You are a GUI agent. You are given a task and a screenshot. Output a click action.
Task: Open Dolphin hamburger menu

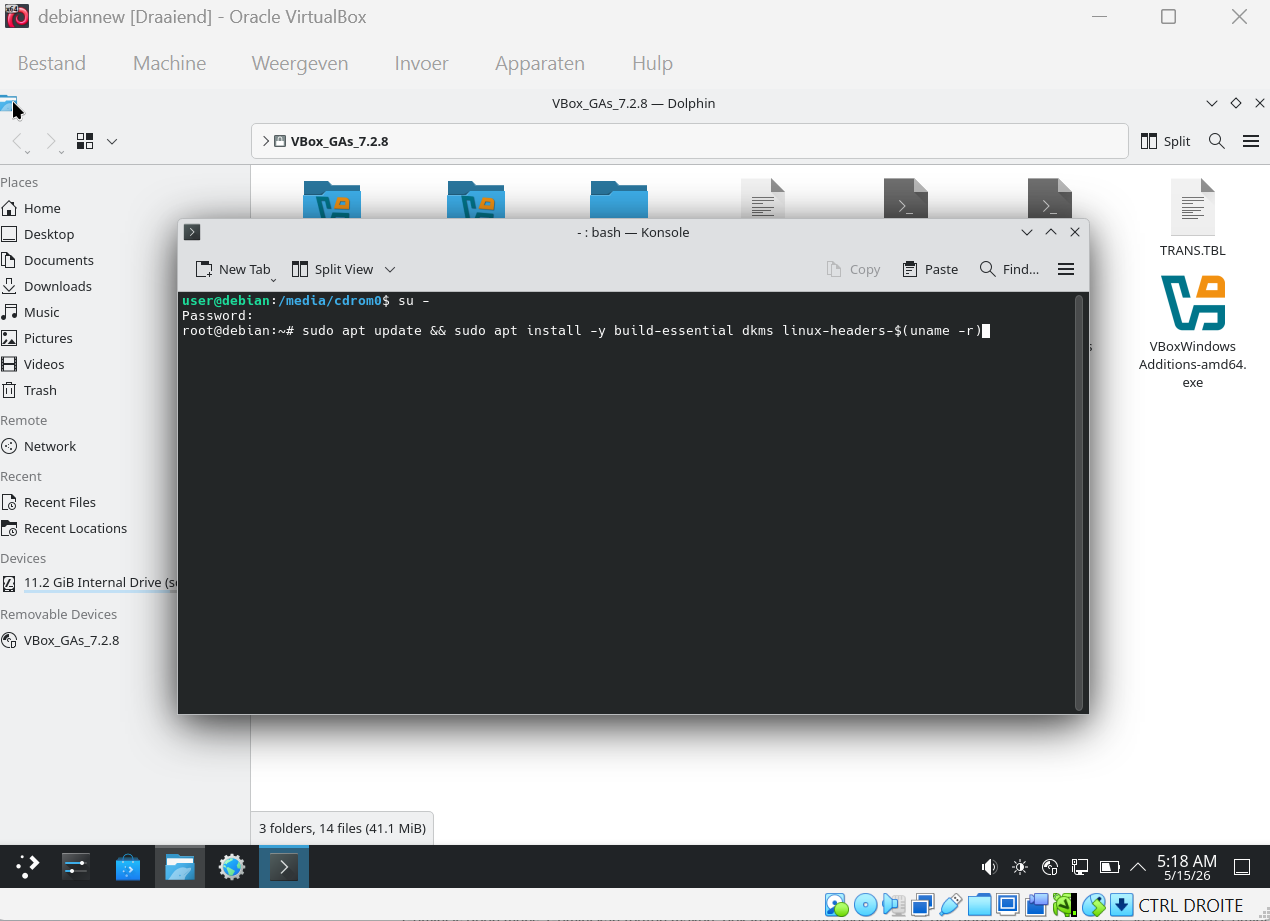(1251, 141)
